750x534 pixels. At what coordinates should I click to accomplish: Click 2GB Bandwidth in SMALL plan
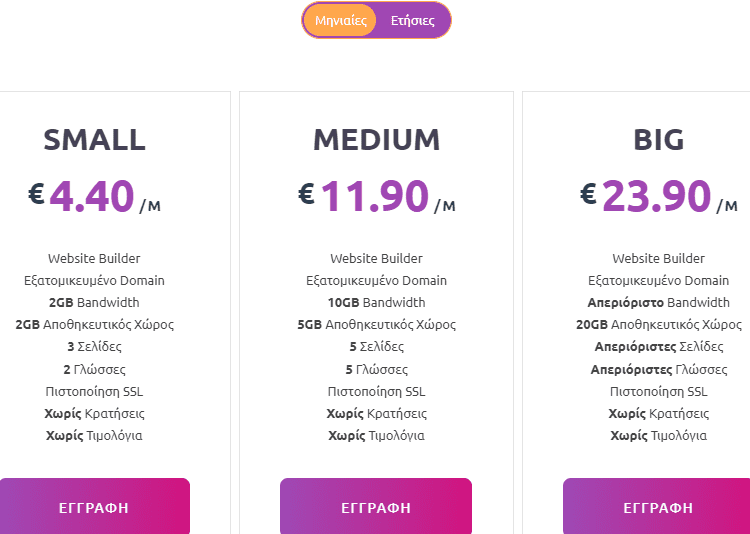(94, 302)
